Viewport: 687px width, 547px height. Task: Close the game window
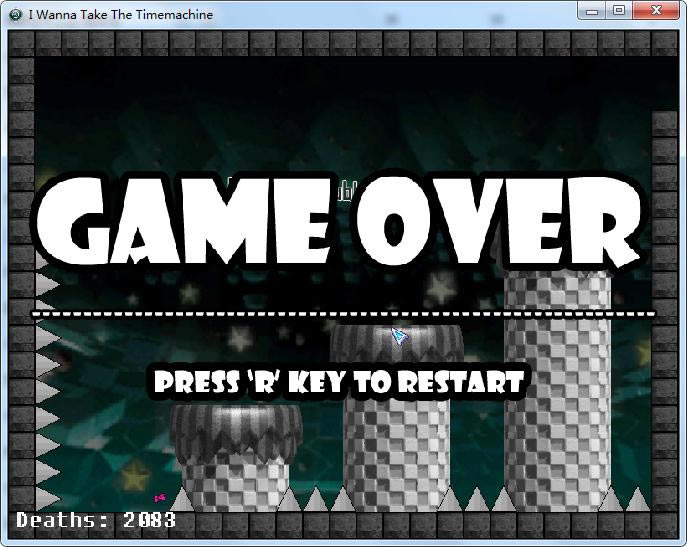(656, 11)
